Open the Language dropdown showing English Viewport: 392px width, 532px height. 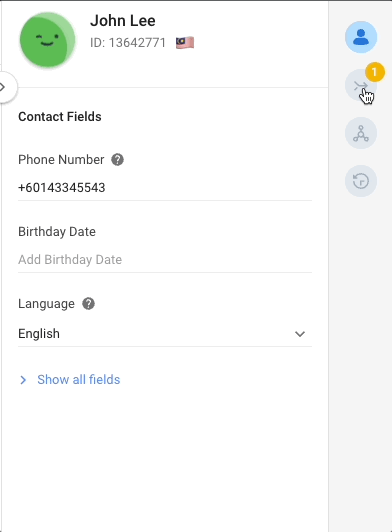165,334
